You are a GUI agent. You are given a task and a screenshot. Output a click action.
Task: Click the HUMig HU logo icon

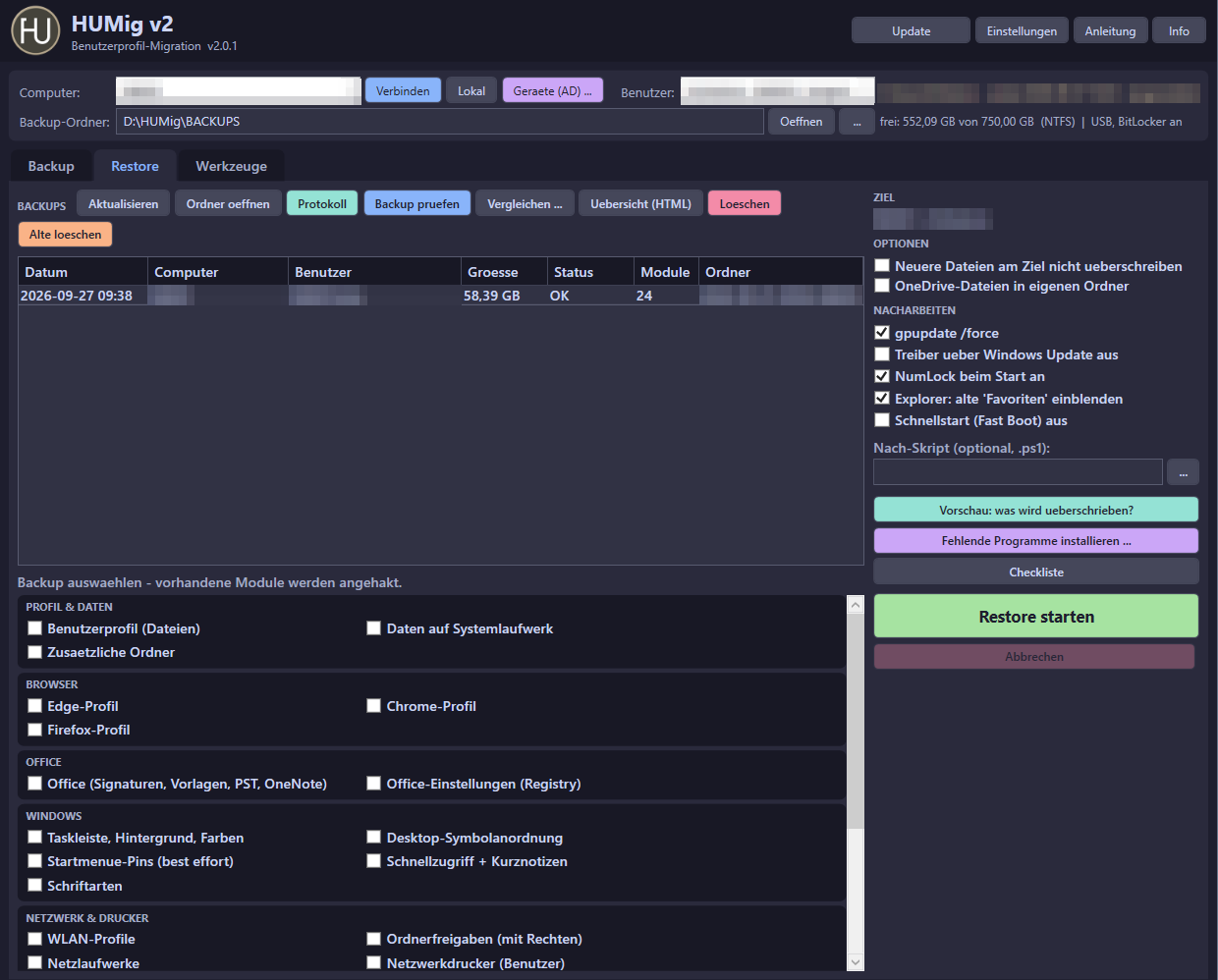(x=35, y=30)
